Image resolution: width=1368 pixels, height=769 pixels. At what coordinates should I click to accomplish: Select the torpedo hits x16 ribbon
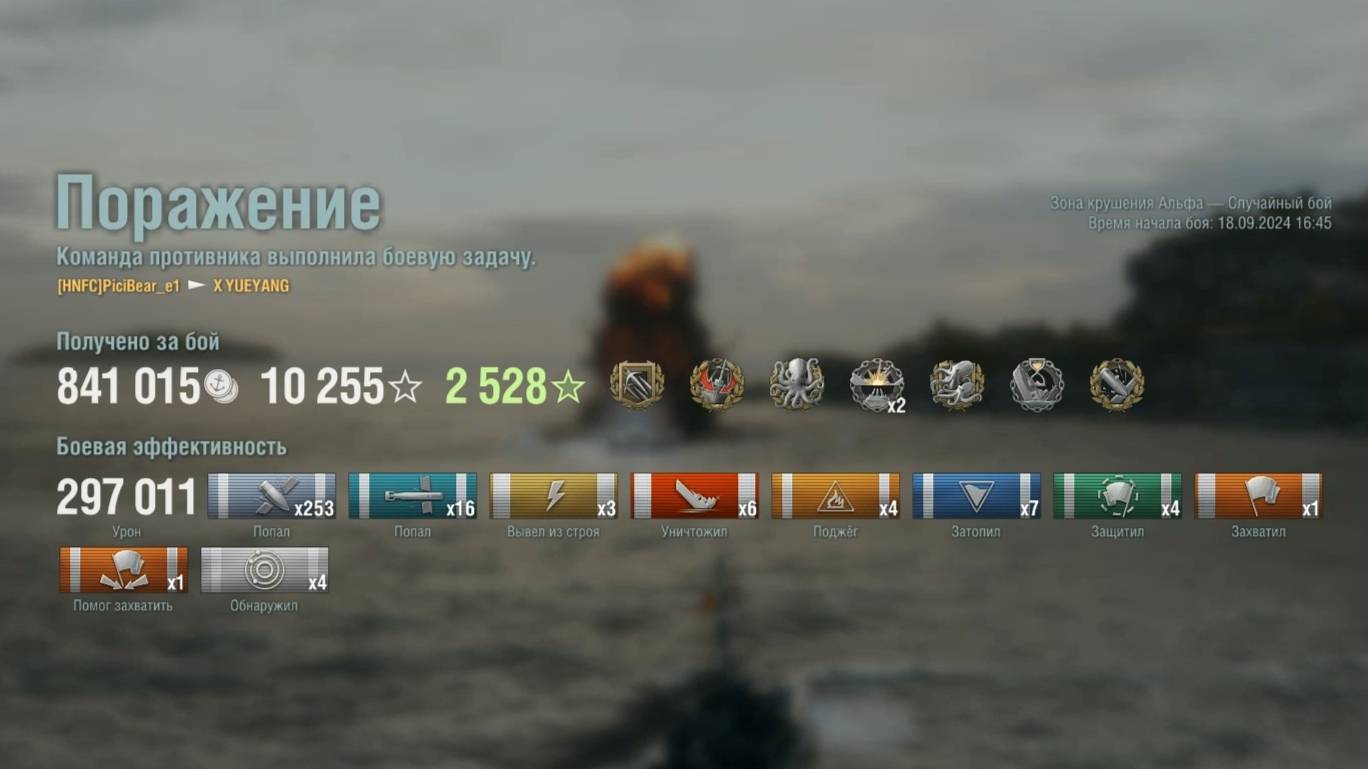[x=413, y=496]
